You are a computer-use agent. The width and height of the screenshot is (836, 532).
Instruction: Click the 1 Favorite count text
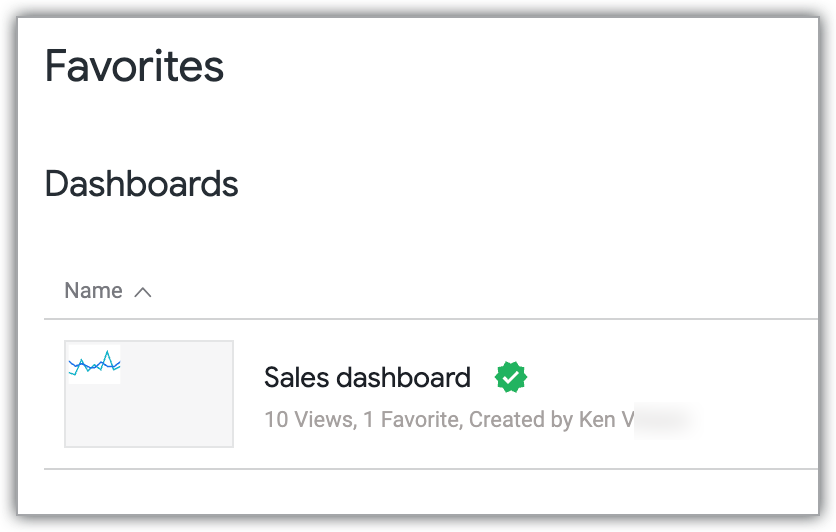click(x=411, y=420)
